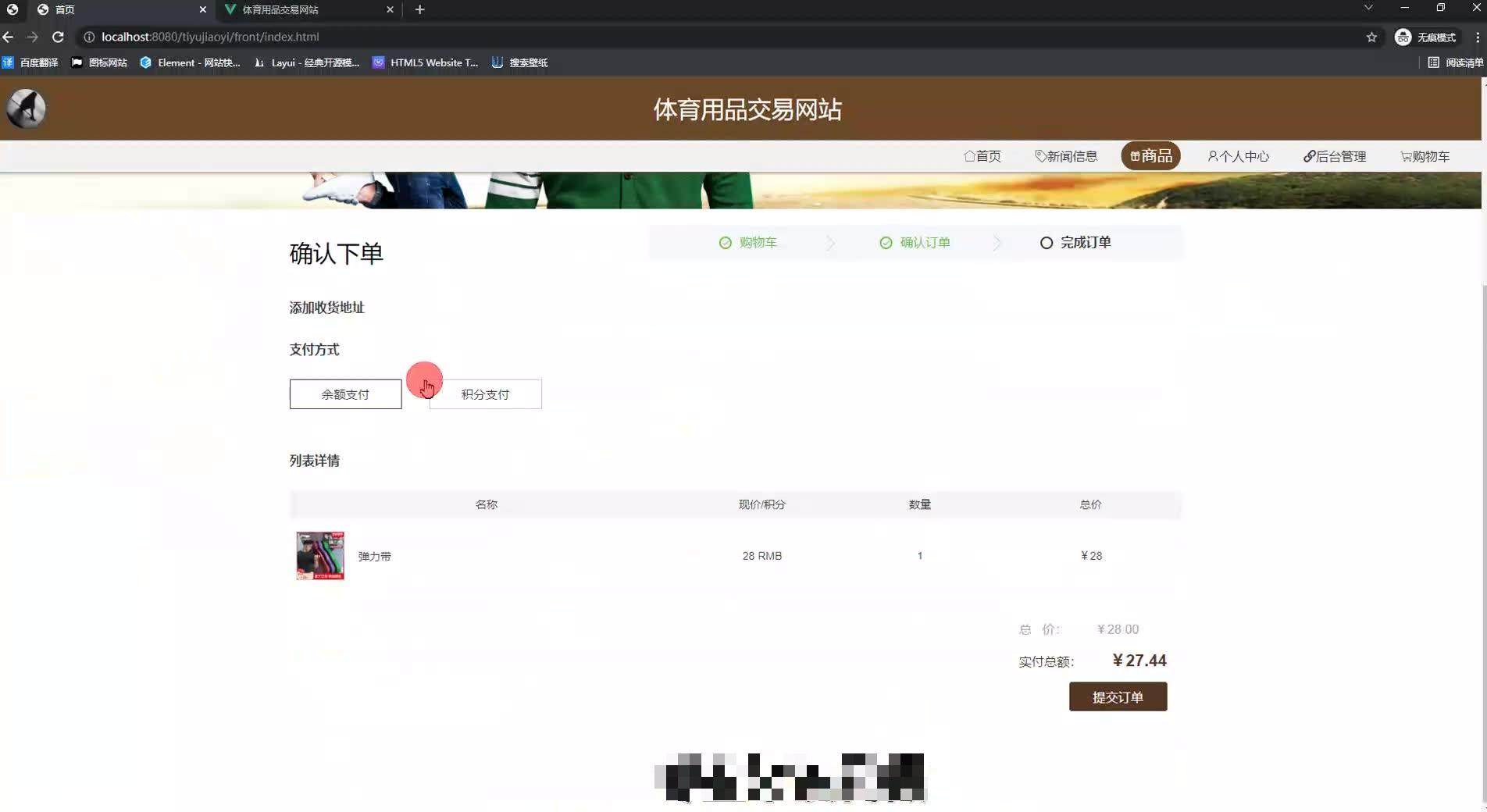Click the 弹力带 product name
This screenshot has width=1487, height=812.
[x=374, y=557]
